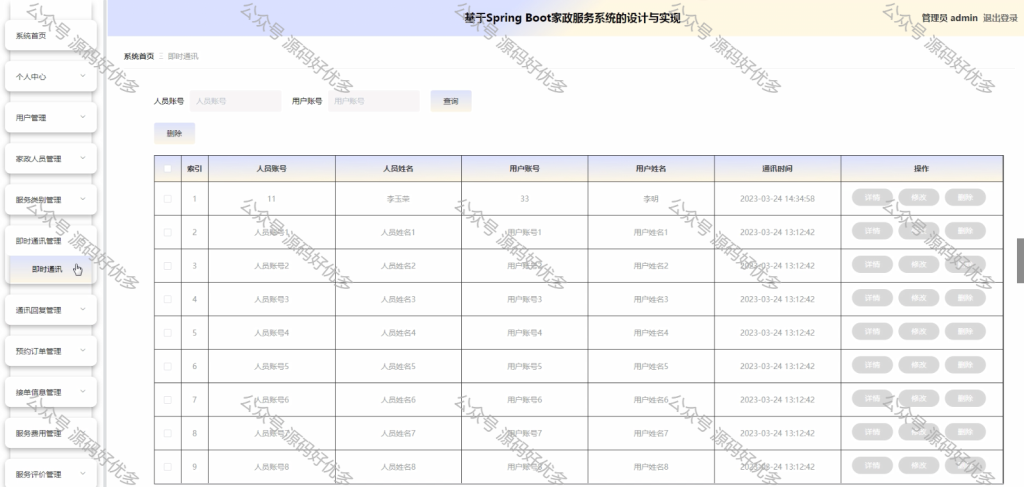Expand the 服务类别管理 sidebar menu
1024x487 pixels.
pos(51,200)
